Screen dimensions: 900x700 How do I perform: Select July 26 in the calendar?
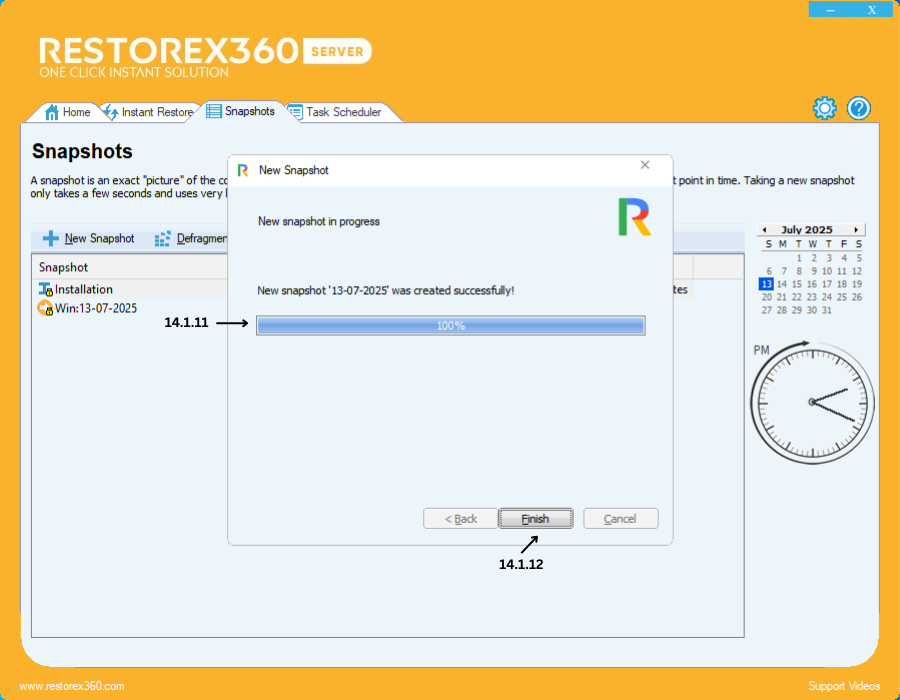tap(857, 297)
